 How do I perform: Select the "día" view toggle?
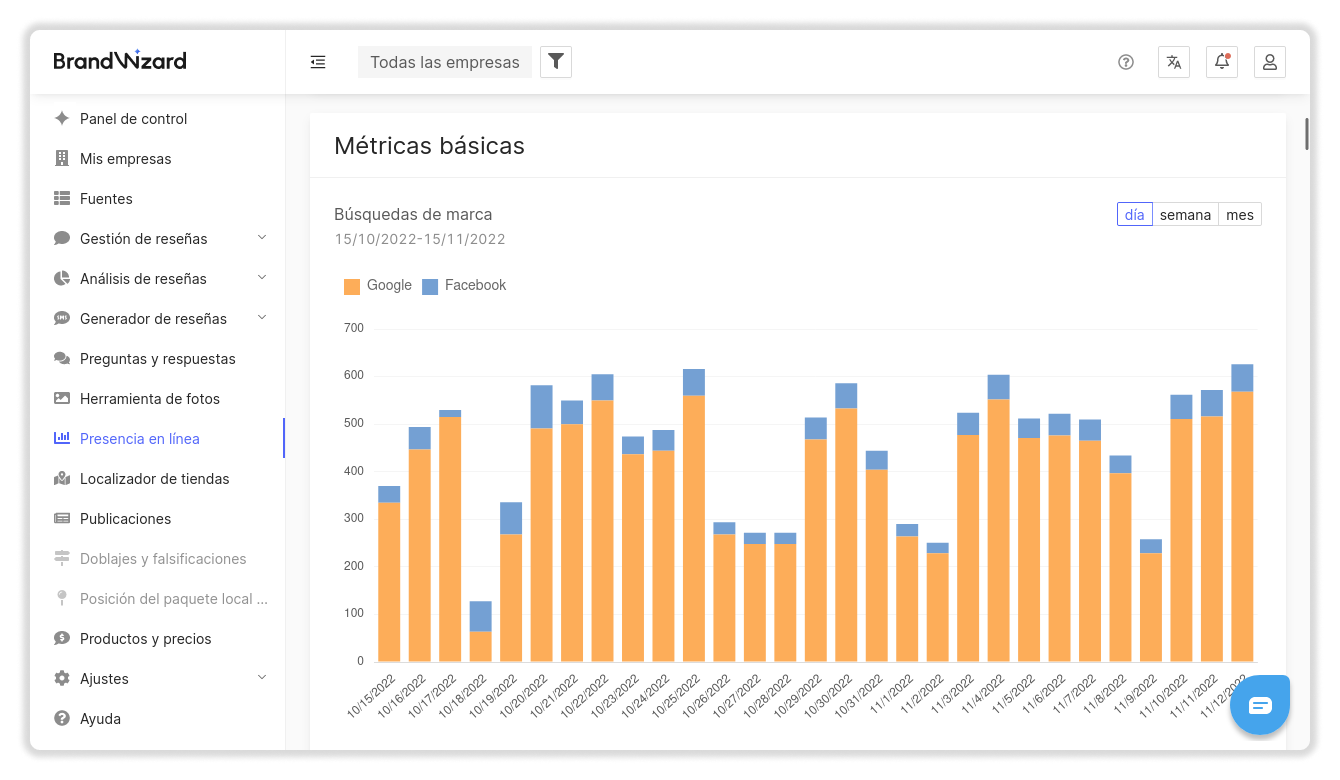click(x=1134, y=215)
